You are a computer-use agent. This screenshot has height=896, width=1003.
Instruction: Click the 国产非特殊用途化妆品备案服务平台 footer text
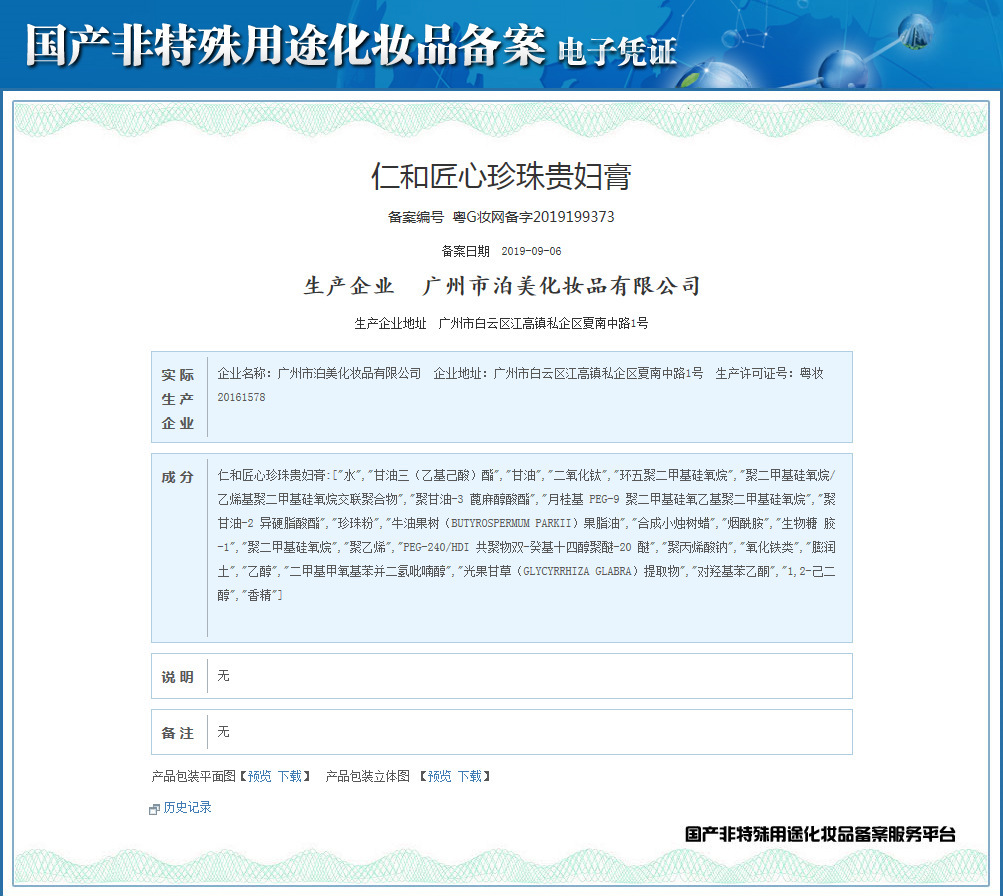(x=820, y=835)
